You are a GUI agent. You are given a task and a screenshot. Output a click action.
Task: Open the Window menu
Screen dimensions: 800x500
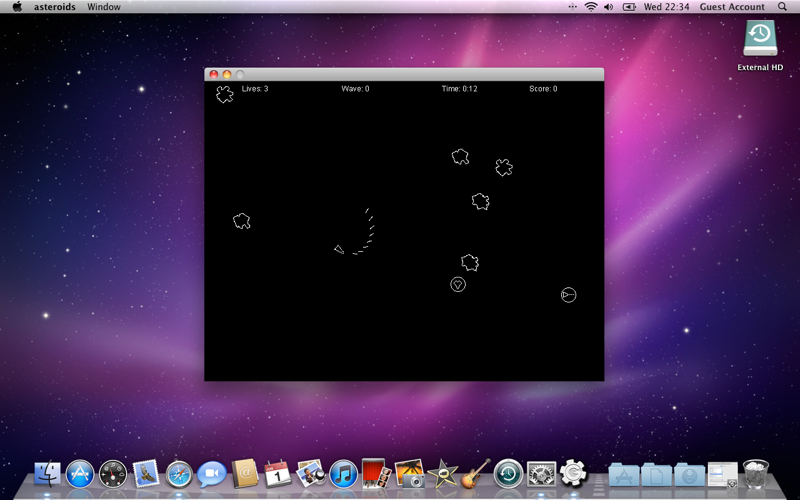[x=104, y=7]
